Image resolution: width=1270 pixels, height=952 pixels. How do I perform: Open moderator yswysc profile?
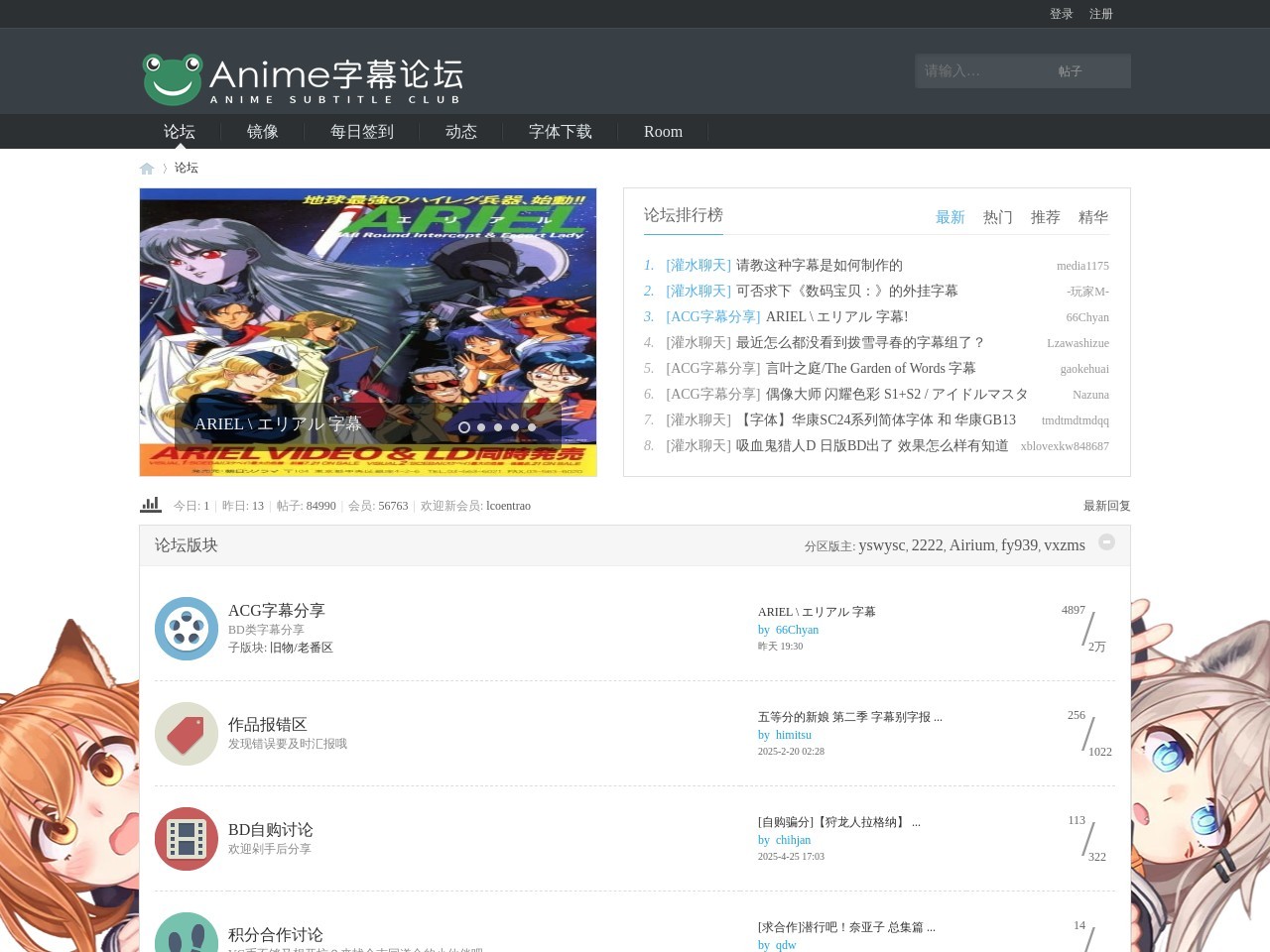[882, 544]
